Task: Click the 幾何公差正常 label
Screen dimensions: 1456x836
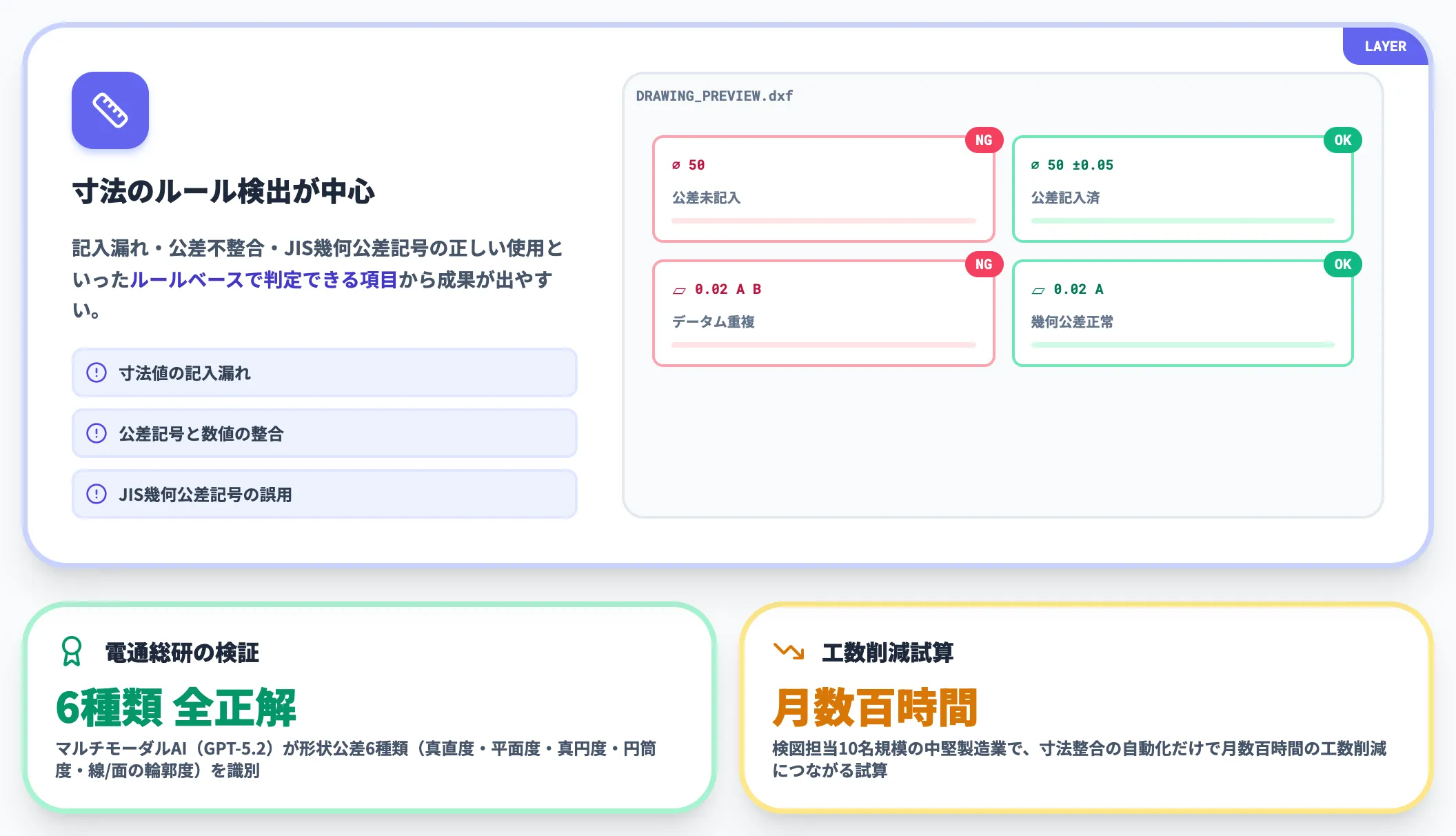Action: [x=1072, y=322]
